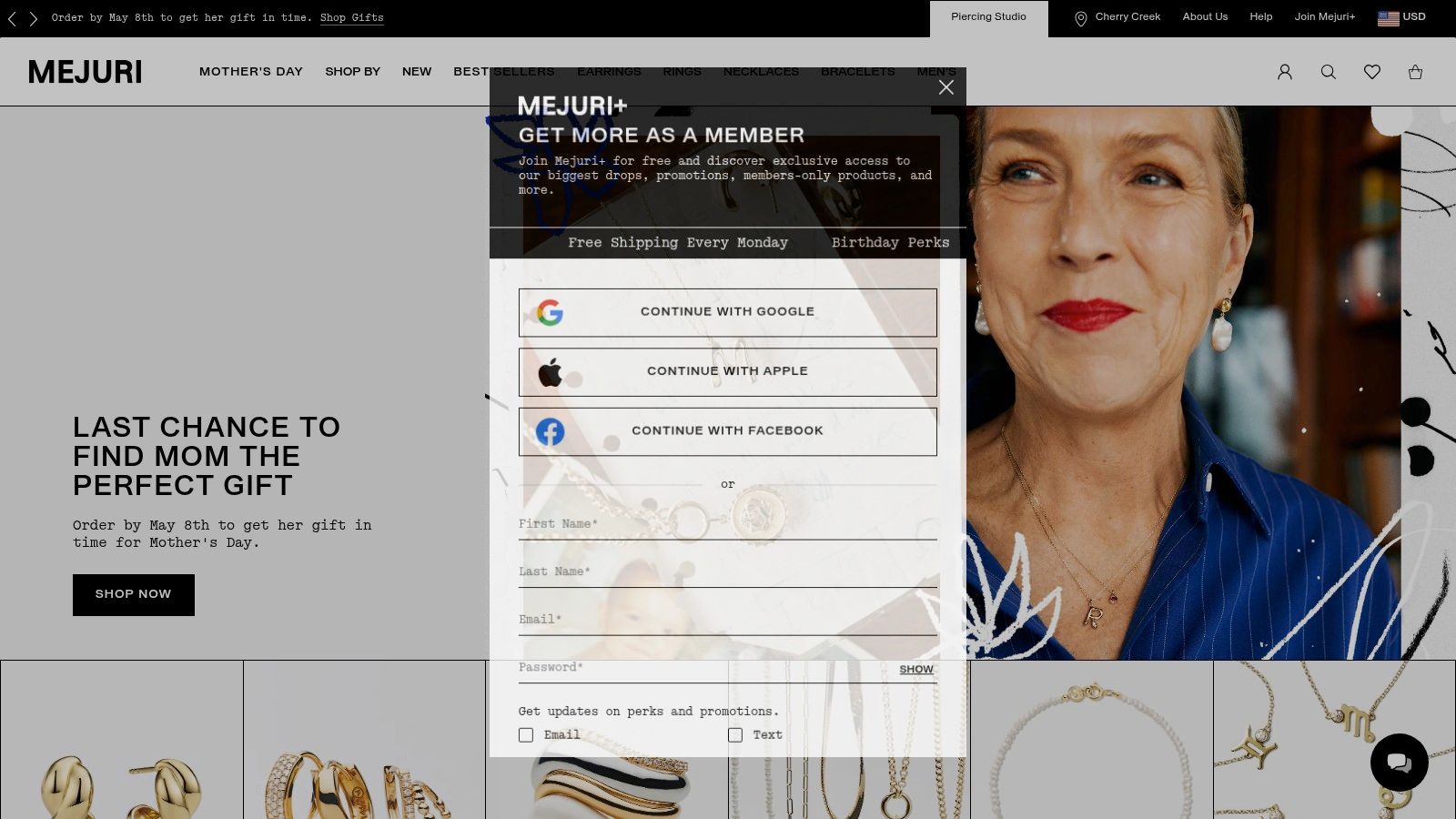Open the Help link
Image resolution: width=1456 pixels, height=819 pixels.
(1261, 17)
